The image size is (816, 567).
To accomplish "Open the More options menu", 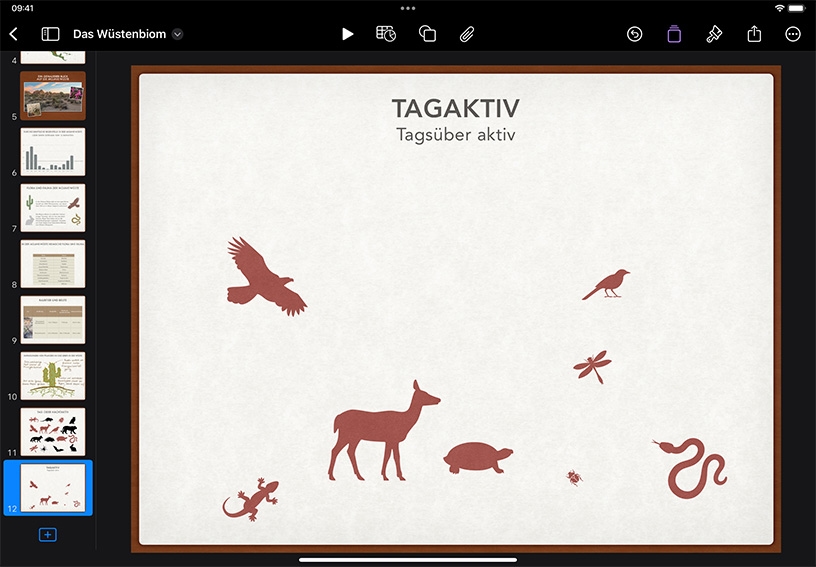I will [x=793, y=34].
